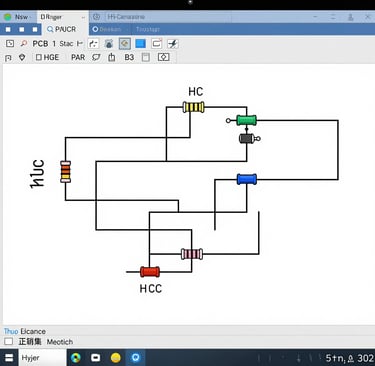Switch to the Nsw tab
The image size is (375, 366).
pyautogui.click(x=17, y=17)
